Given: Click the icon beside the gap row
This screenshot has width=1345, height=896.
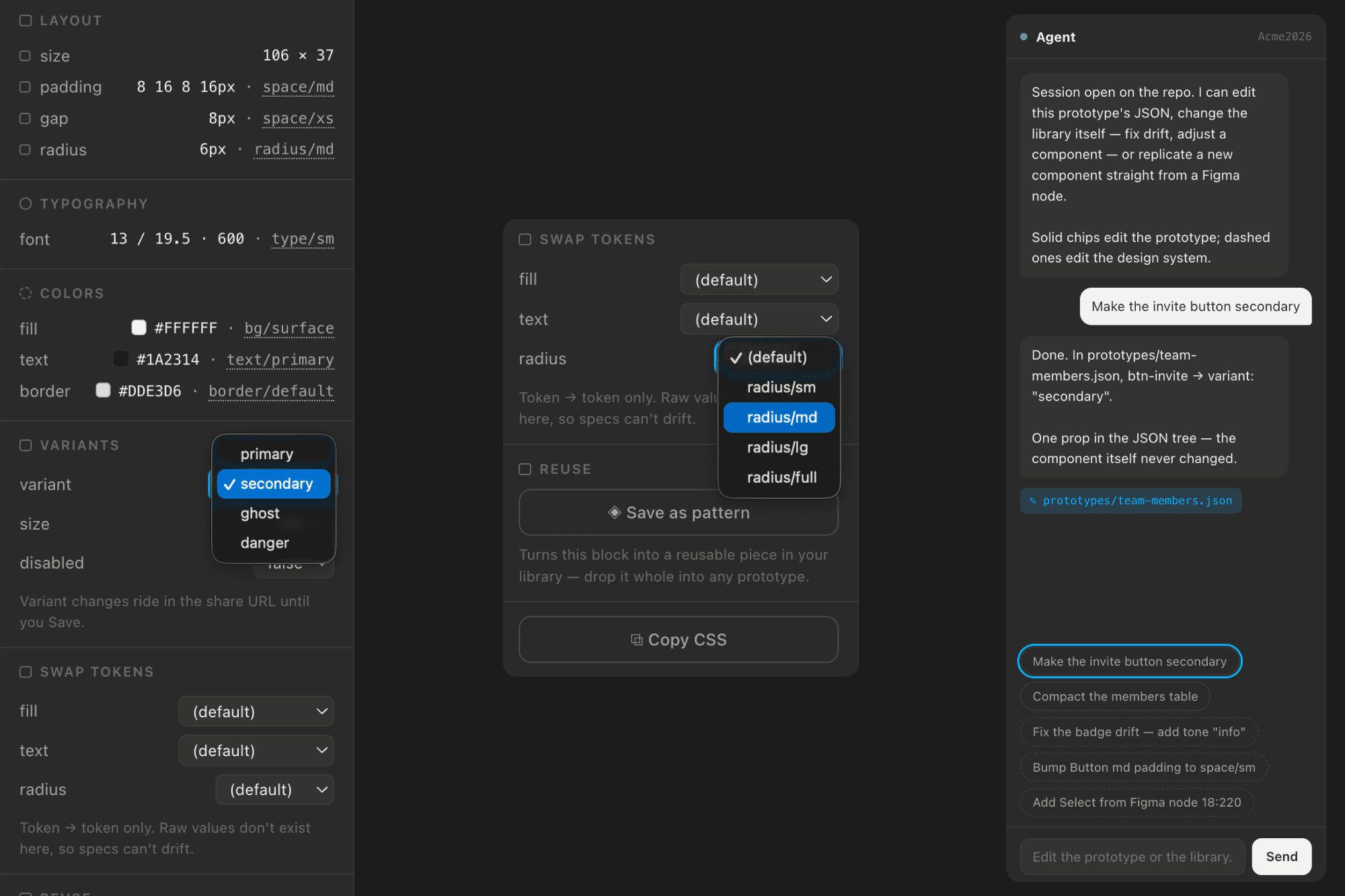Looking at the screenshot, I should (26, 118).
